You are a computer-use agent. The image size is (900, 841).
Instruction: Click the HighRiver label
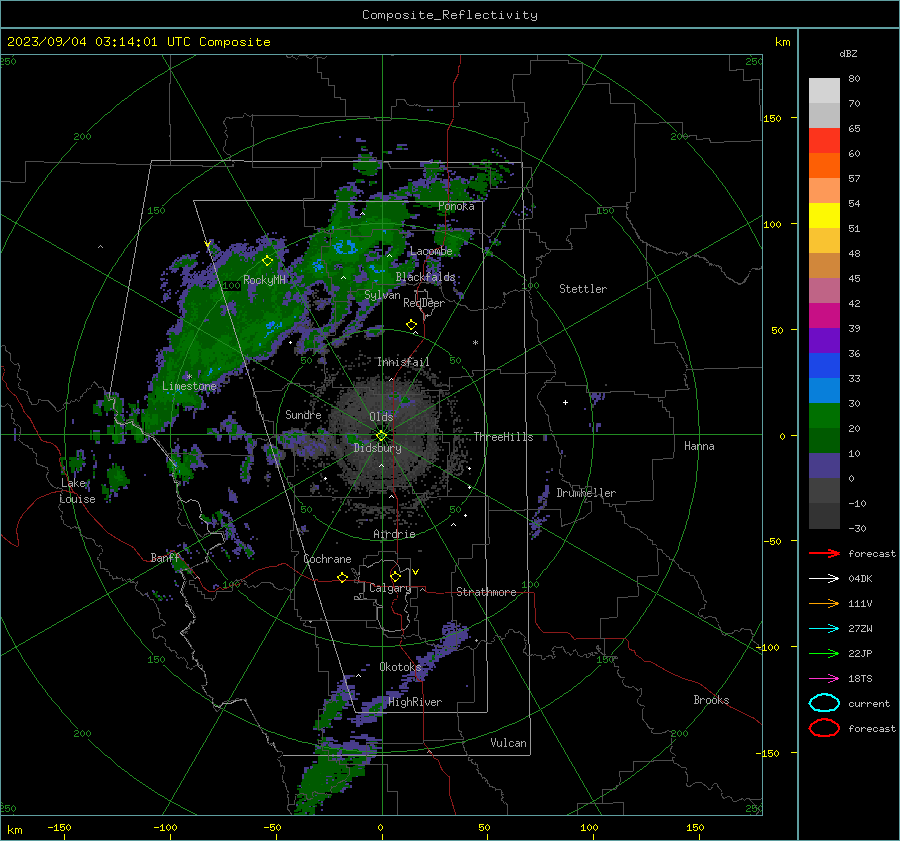415,702
